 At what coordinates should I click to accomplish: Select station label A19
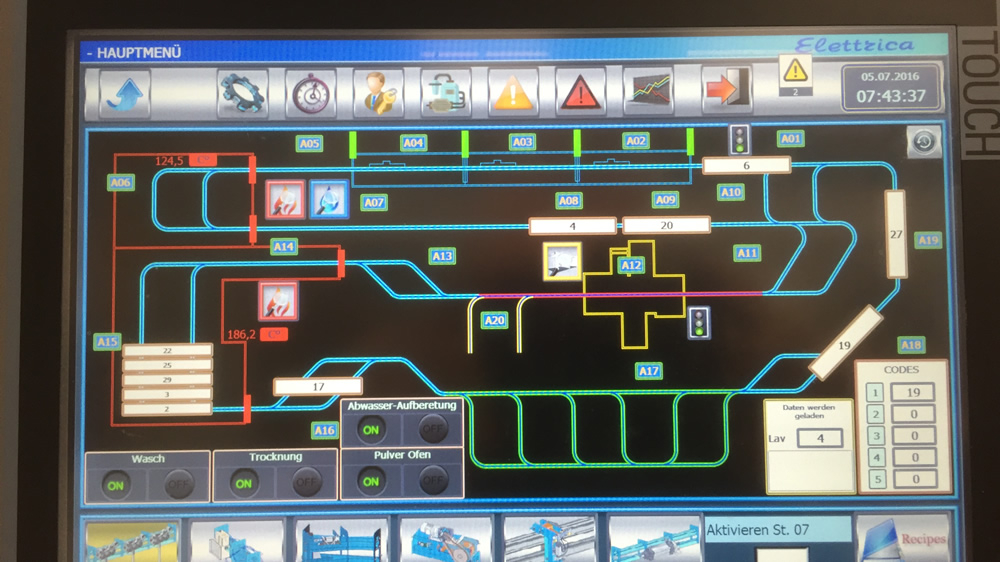928,240
